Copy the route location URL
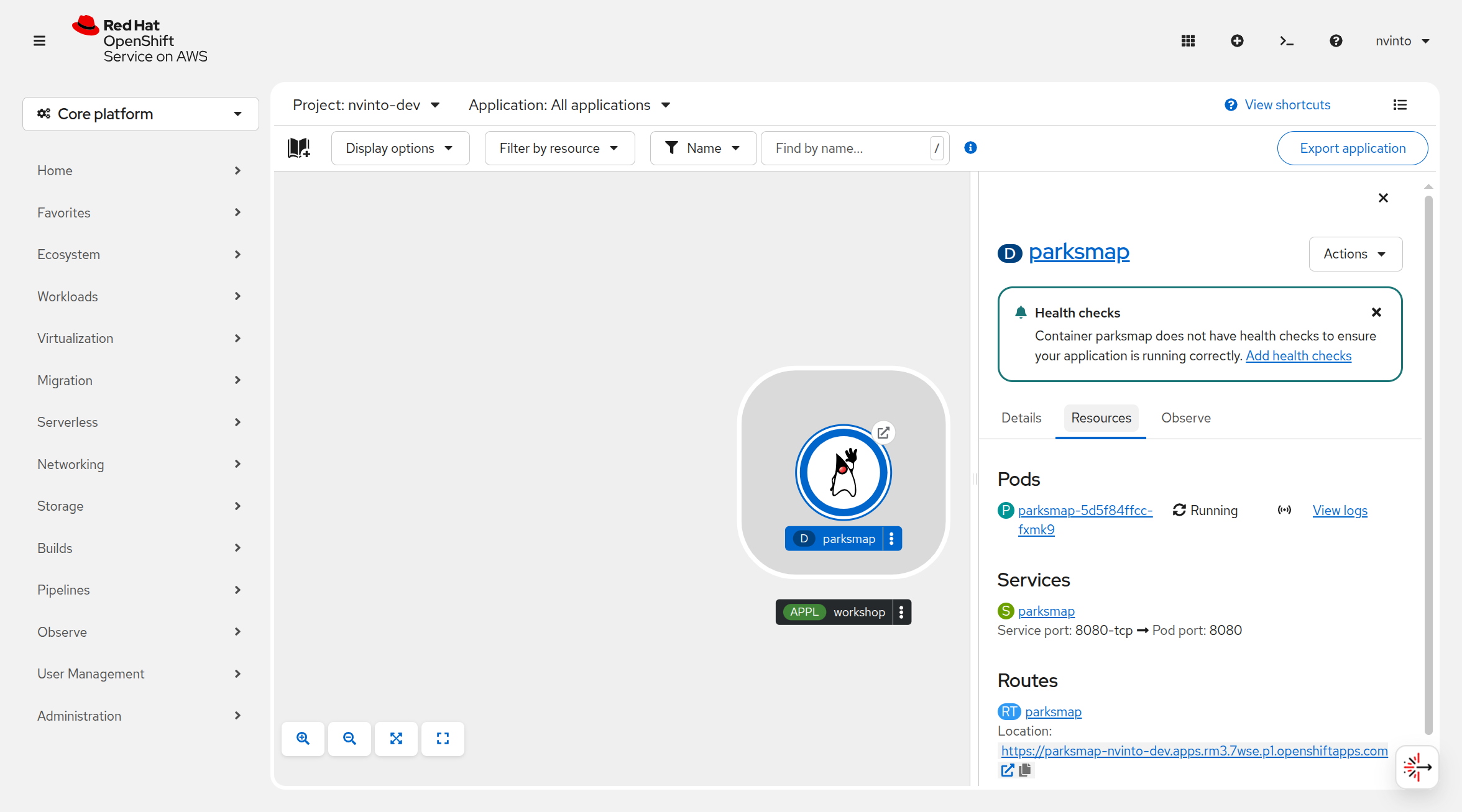Image resolution: width=1462 pixels, height=812 pixels. (1025, 770)
